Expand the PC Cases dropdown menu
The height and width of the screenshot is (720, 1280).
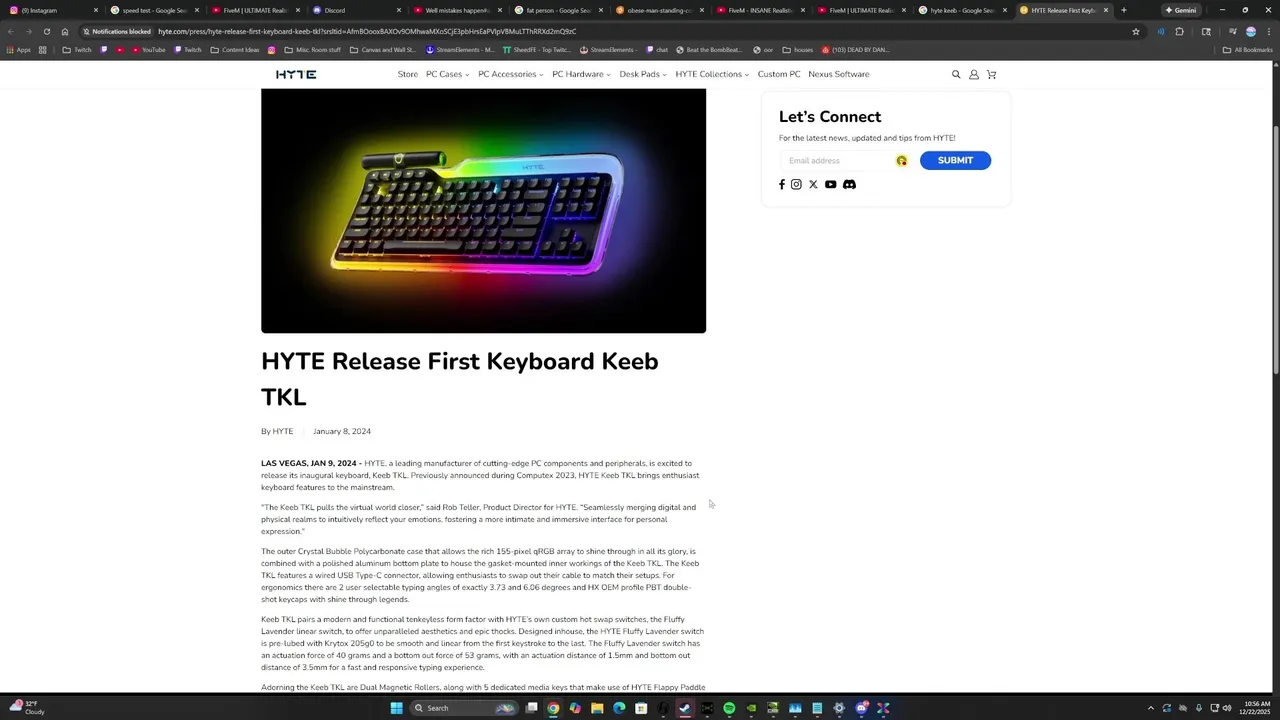tap(447, 74)
